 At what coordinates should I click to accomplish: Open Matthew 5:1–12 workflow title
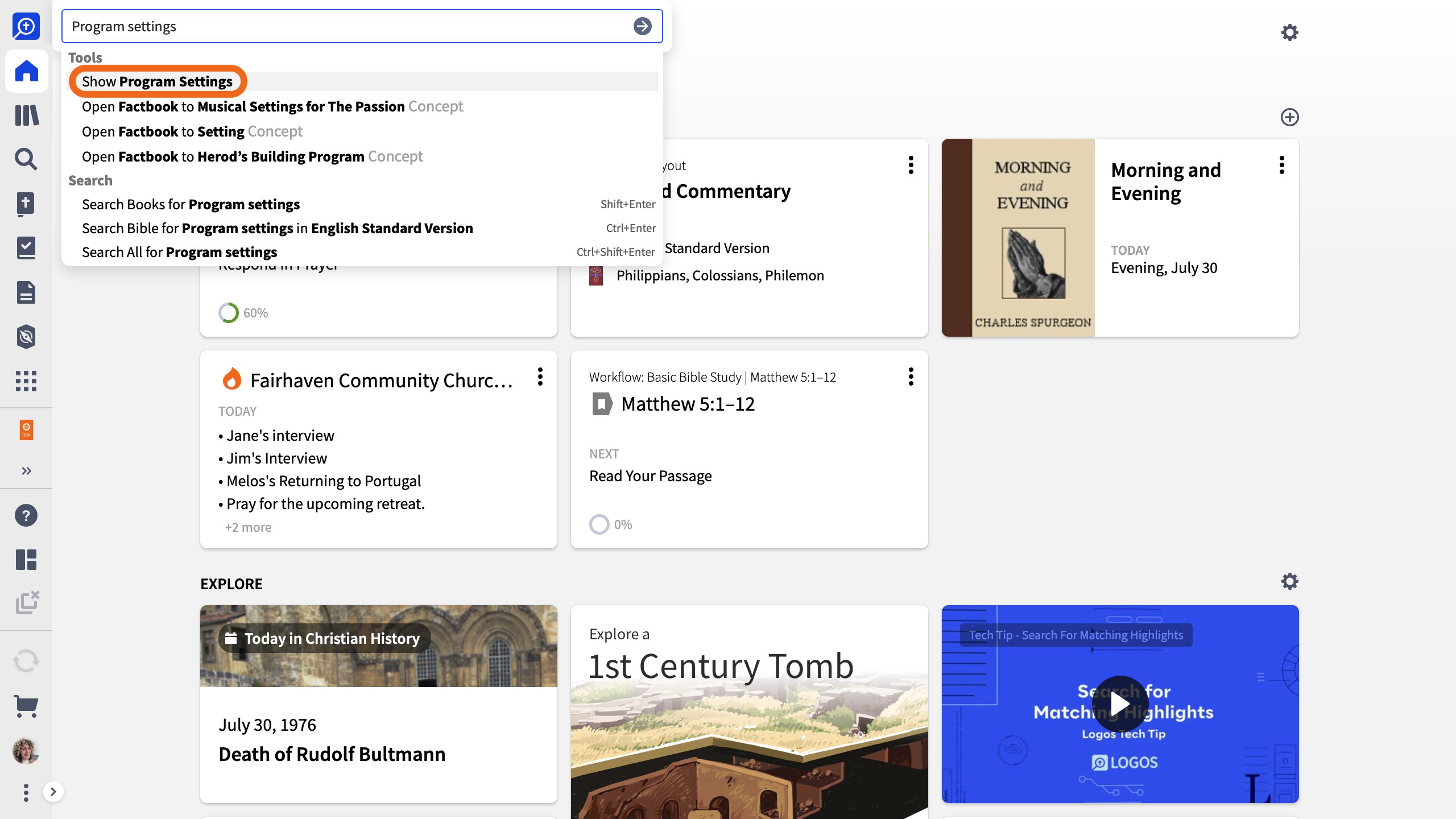coord(688,404)
